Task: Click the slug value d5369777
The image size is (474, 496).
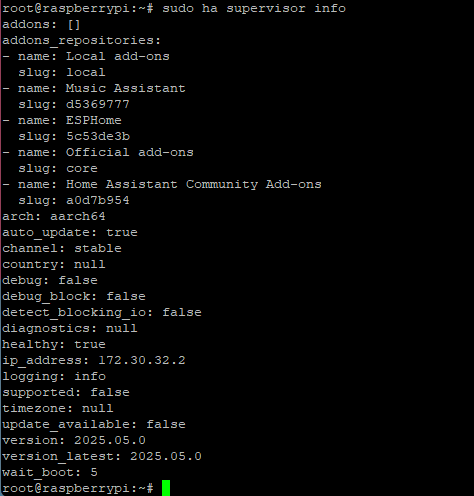Action: coord(98,104)
